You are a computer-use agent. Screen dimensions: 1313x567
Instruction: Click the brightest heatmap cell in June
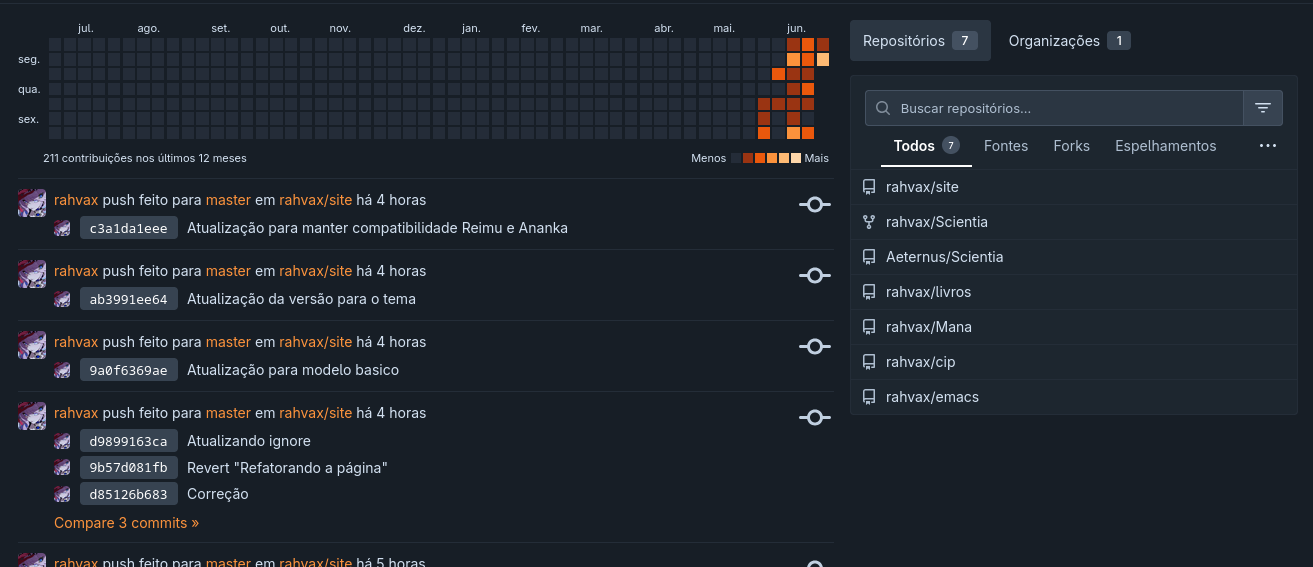(x=823, y=60)
